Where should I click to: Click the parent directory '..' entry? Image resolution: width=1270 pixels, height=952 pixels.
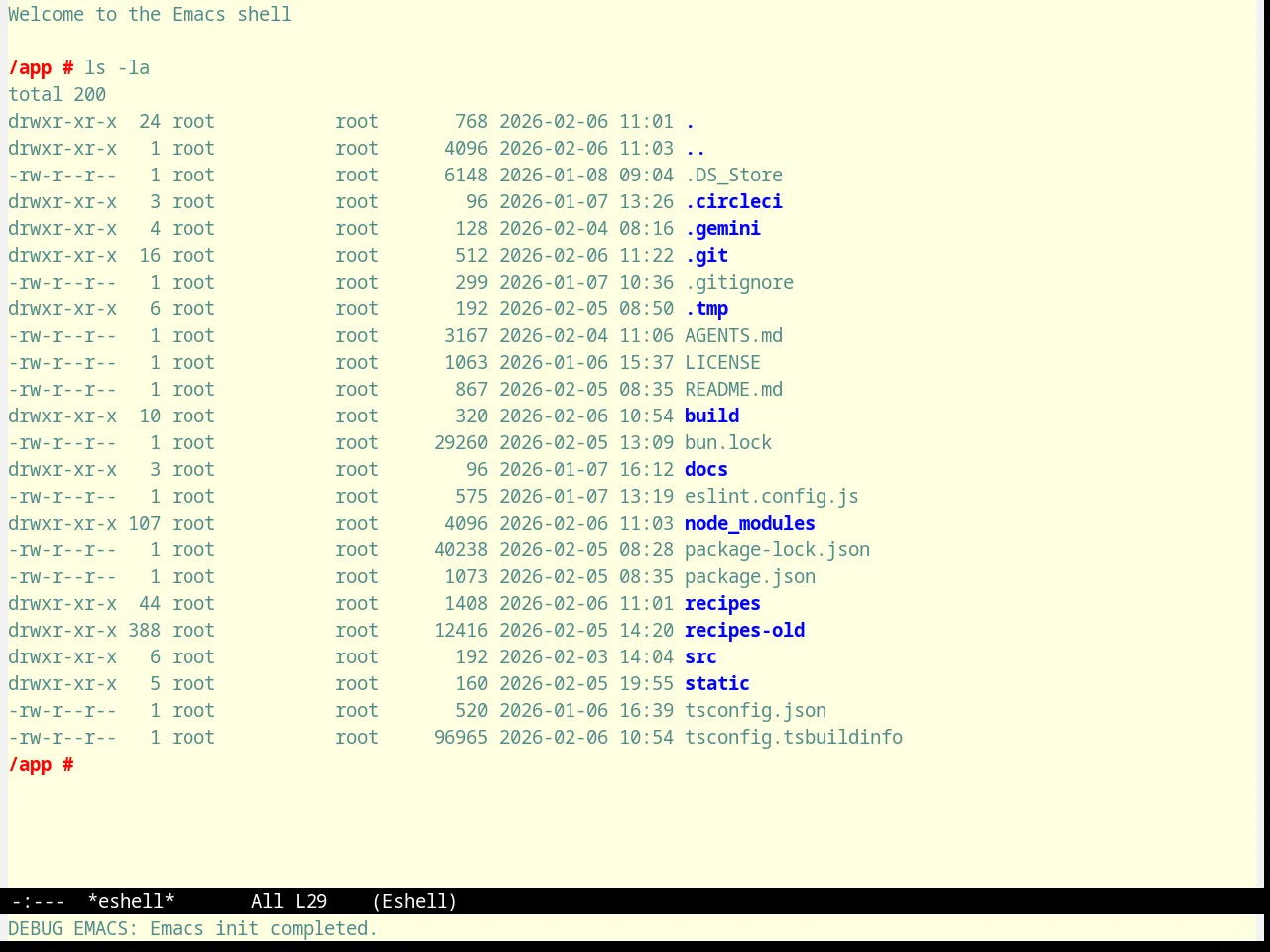pos(696,149)
